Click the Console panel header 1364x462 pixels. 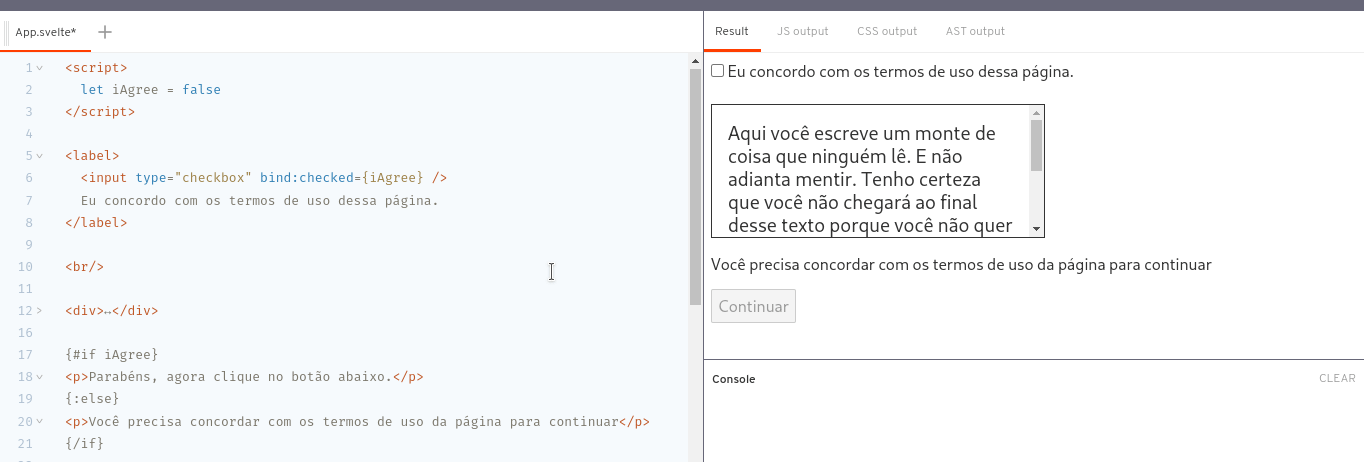click(733, 379)
